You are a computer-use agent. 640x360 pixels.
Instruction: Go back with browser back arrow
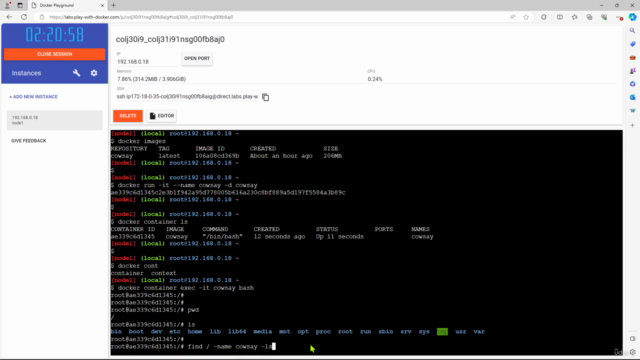point(9,17)
